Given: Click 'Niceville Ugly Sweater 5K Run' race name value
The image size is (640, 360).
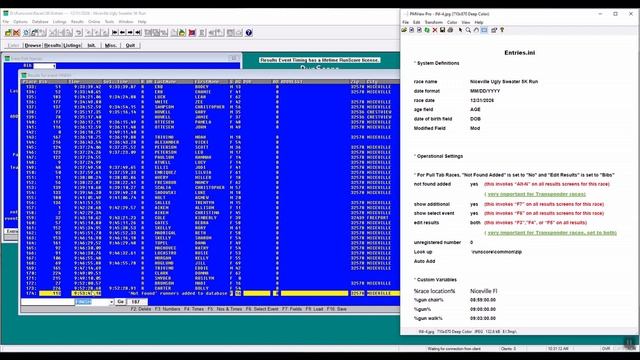Looking at the screenshot, I should click(504, 82).
